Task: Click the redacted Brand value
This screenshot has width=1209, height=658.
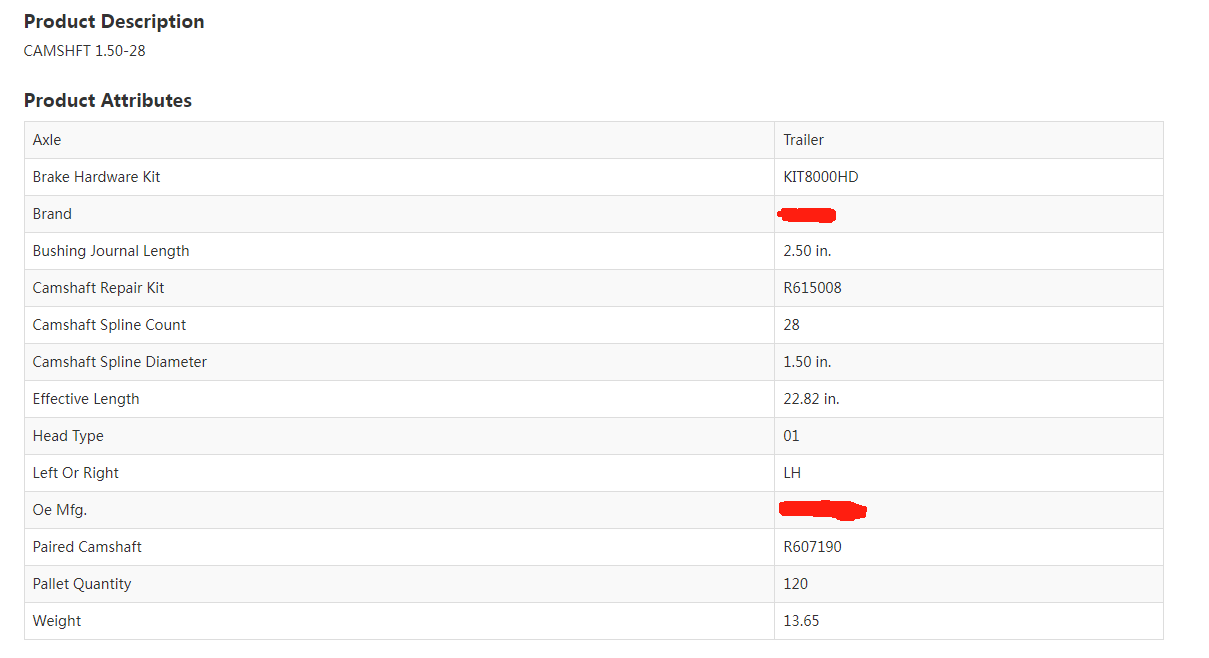Action: click(x=807, y=214)
